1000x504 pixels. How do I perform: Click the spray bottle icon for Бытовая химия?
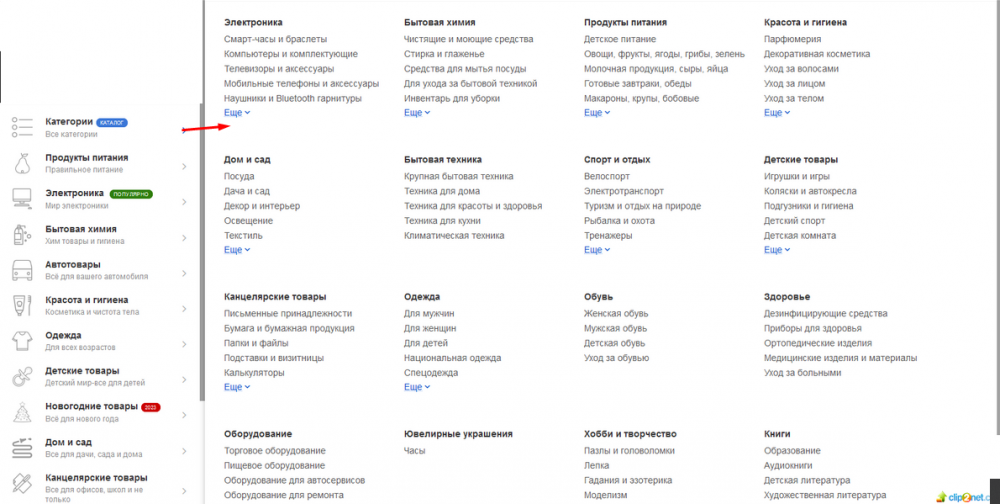pyautogui.click(x=22, y=234)
